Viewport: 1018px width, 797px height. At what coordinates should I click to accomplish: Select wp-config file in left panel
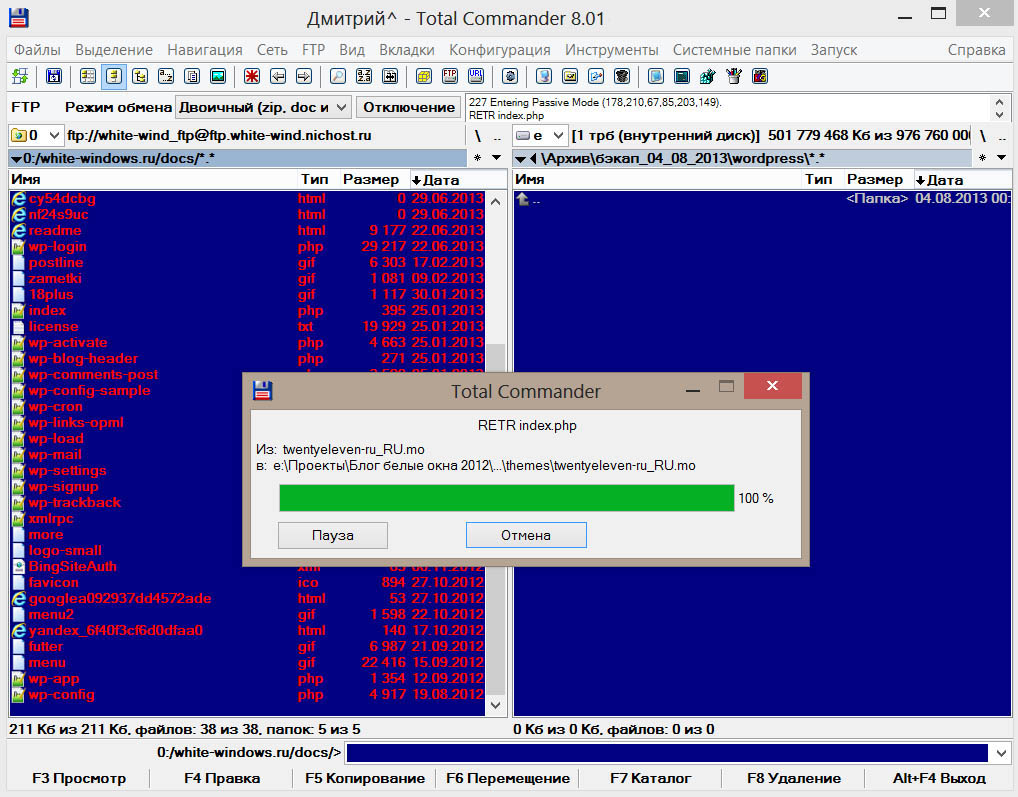click(248, 694)
